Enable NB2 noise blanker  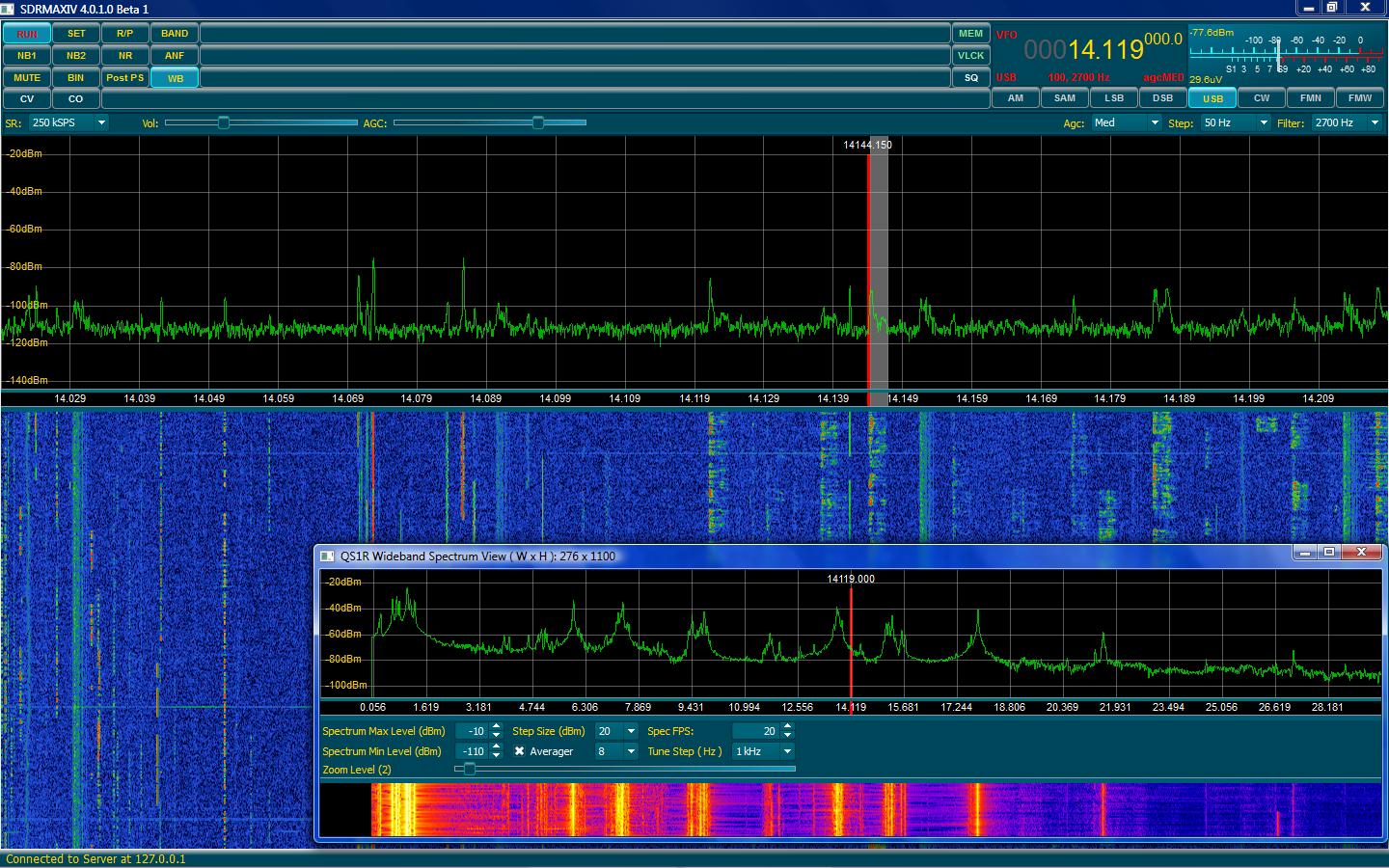point(76,56)
